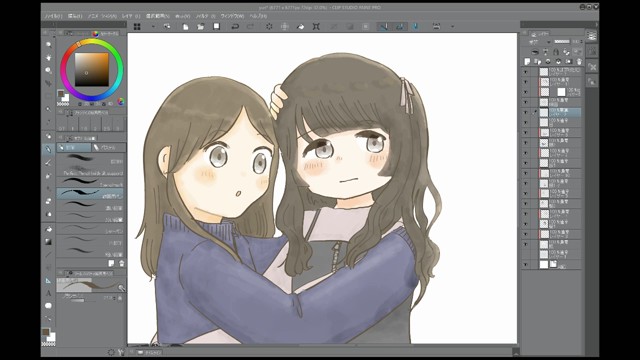Click the main color swatch below toolbox
This screenshot has height=360, width=640.
46,331
